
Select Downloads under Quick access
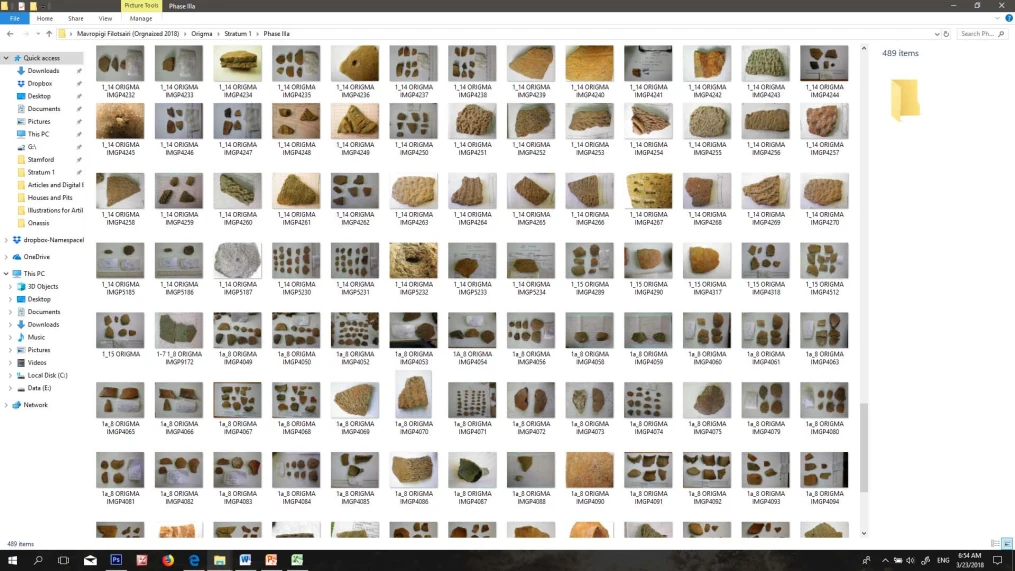(x=43, y=71)
